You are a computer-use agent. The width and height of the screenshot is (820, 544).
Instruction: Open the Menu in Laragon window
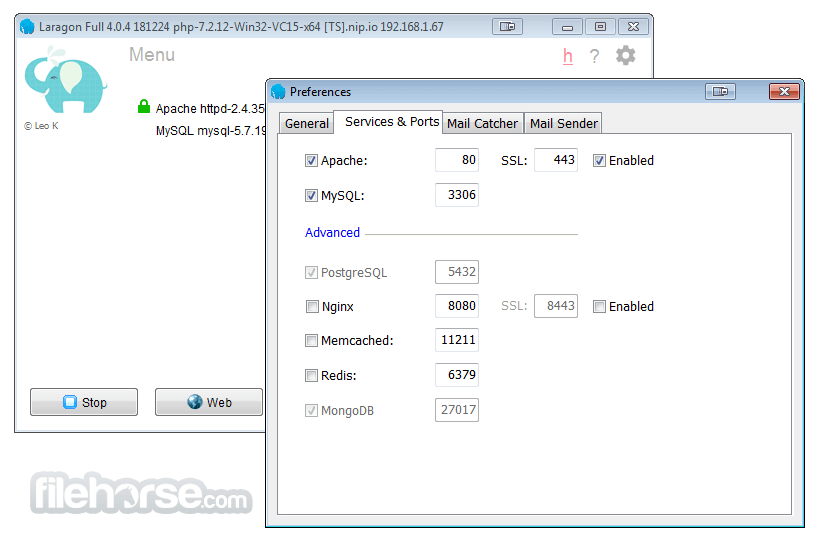[152, 54]
